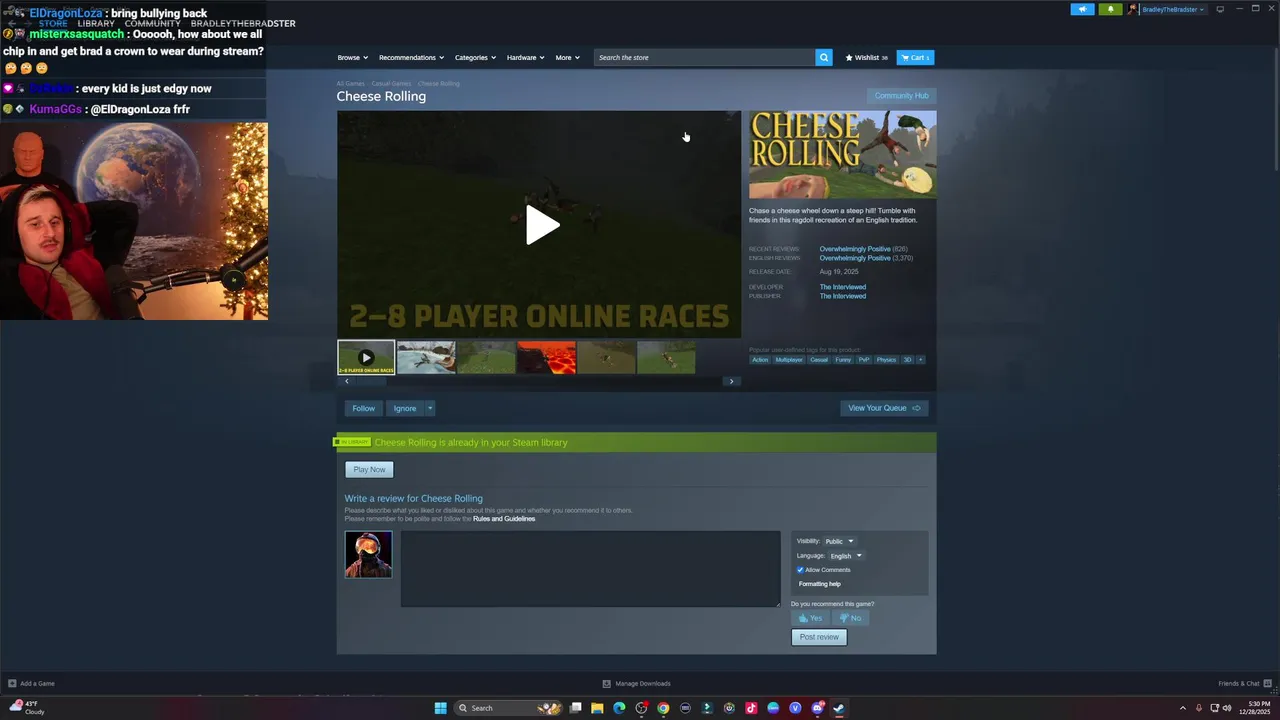Select the PvP tag
Viewport: 1280px width, 720px height.
(864, 360)
